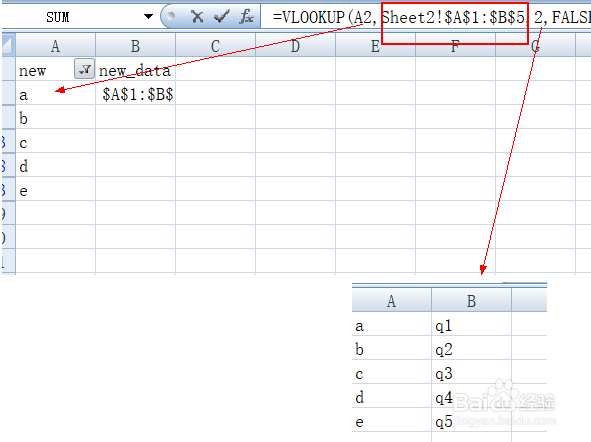This screenshot has width=591, height=442.
Task: Select column A header in lookup table
Action: (x=391, y=301)
